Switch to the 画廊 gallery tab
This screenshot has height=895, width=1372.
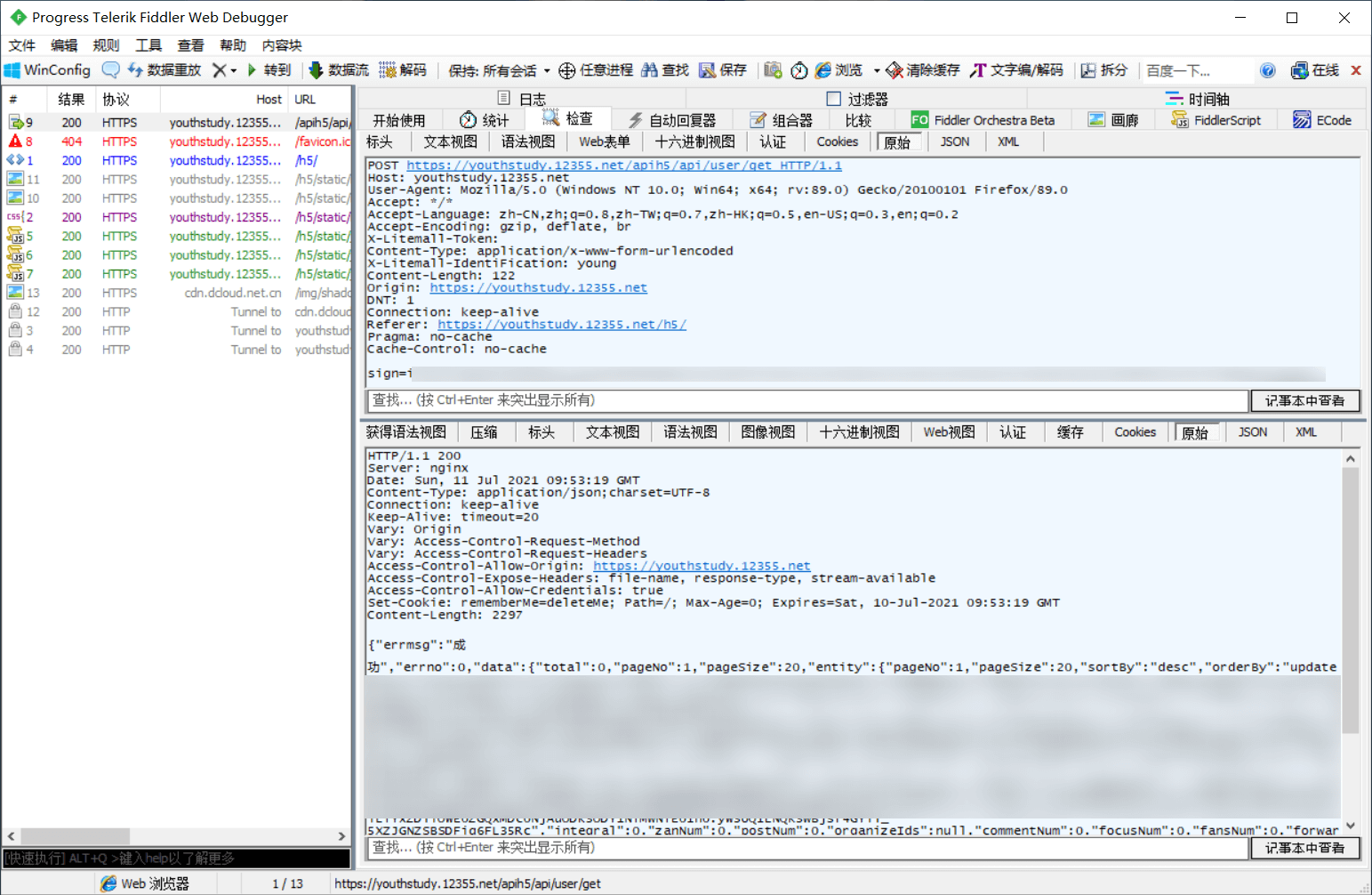click(1113, 120)
